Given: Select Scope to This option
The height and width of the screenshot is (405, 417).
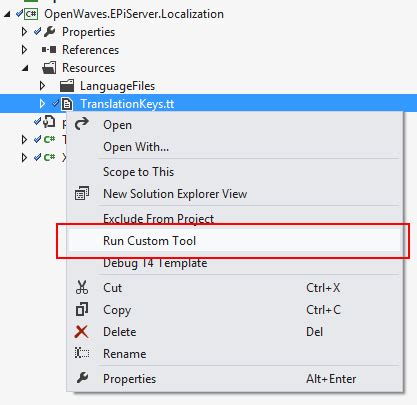Looking at the screenshot, I should [x=139, y=172].
